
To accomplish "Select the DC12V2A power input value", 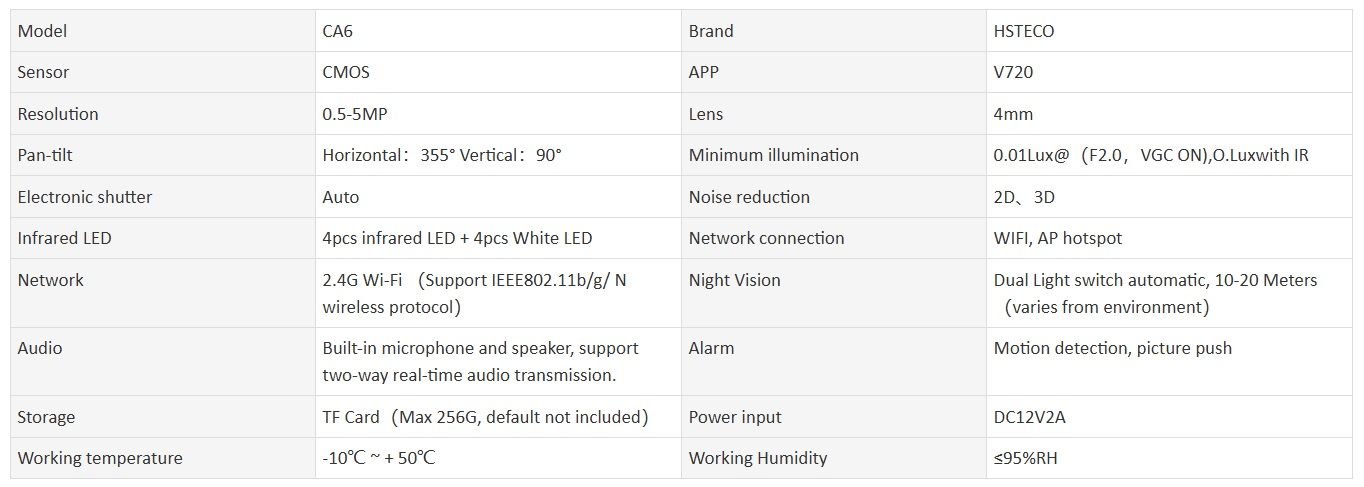I will pyautogui.click(x=1030, y=417).
